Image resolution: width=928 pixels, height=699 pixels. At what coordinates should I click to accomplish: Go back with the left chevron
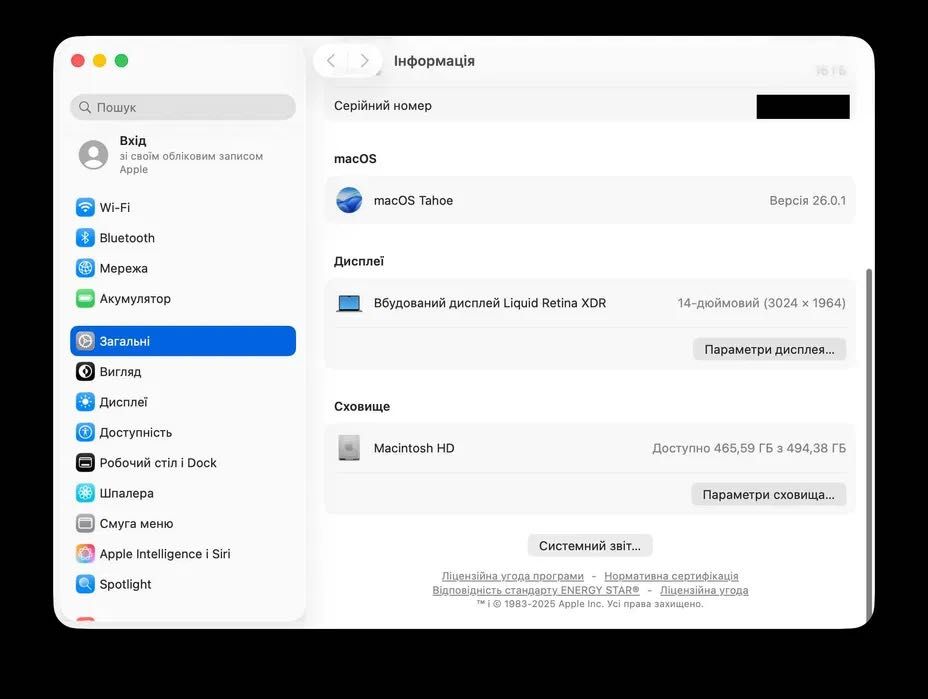click(331, 60)
